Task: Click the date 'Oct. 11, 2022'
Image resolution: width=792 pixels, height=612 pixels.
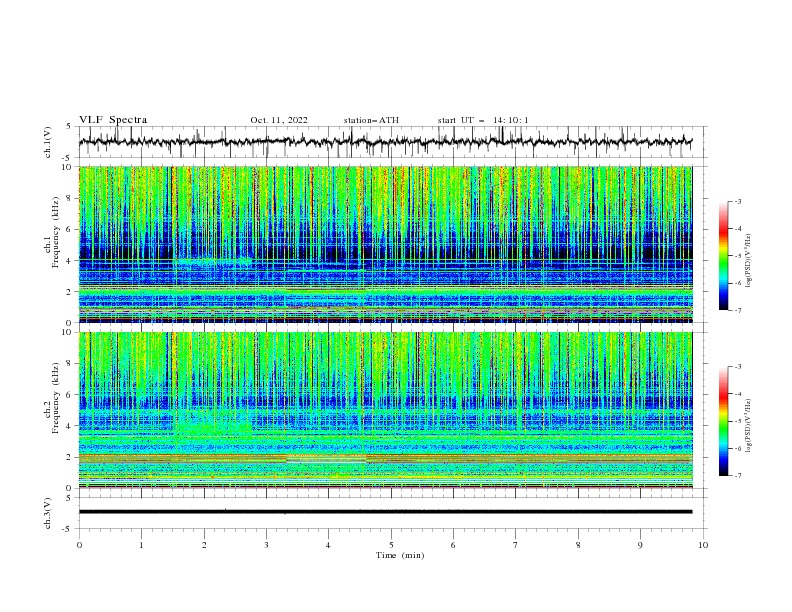Action: click(x=279, y=120)
